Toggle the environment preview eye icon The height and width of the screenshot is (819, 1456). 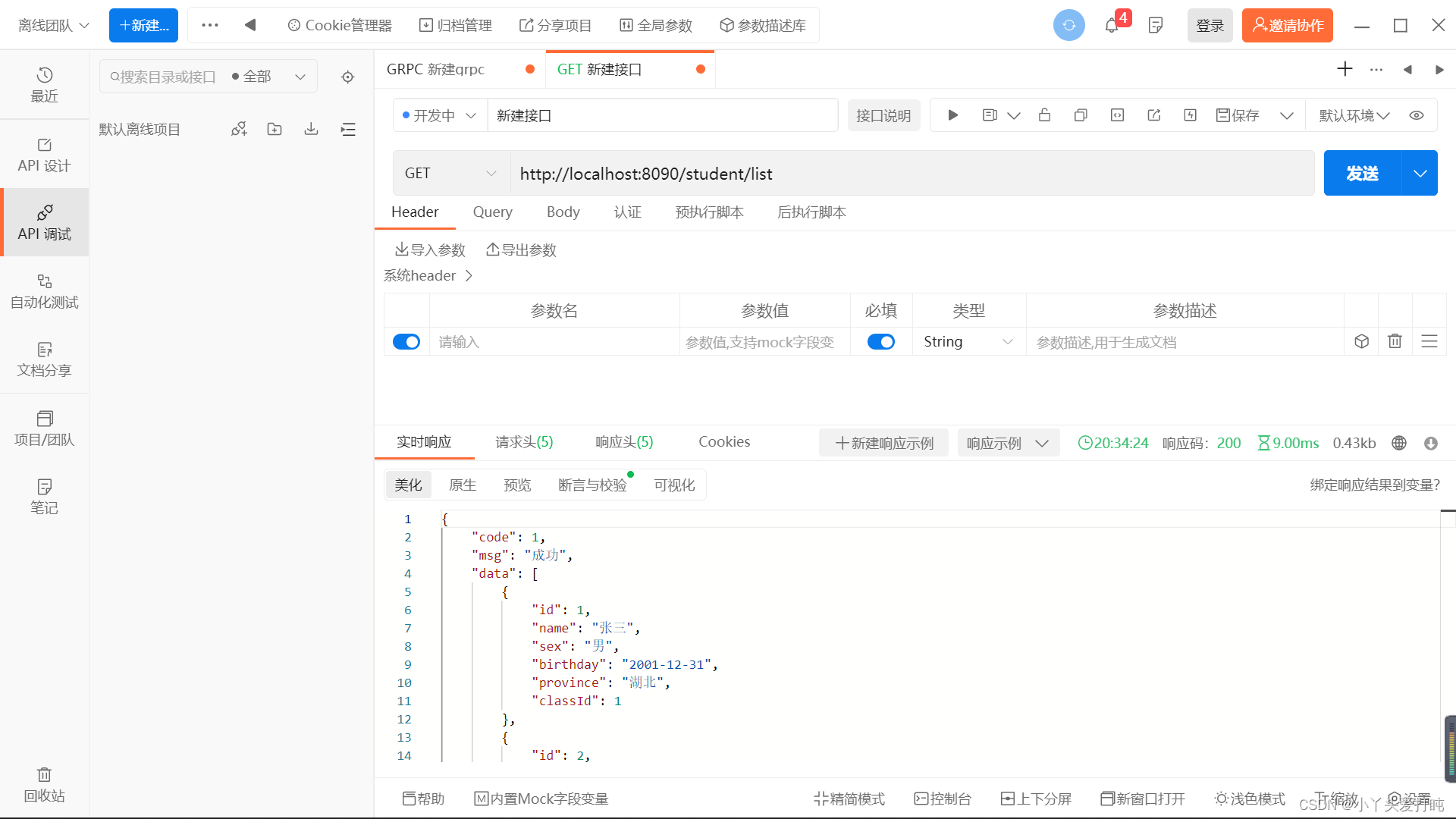pyautogui.click(x=1417, y=115)
